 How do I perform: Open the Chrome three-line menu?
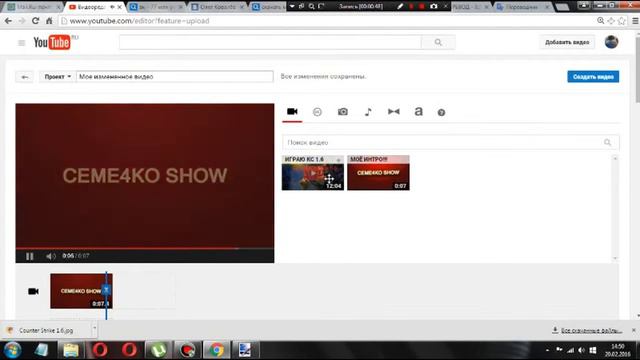coord(635,21)
